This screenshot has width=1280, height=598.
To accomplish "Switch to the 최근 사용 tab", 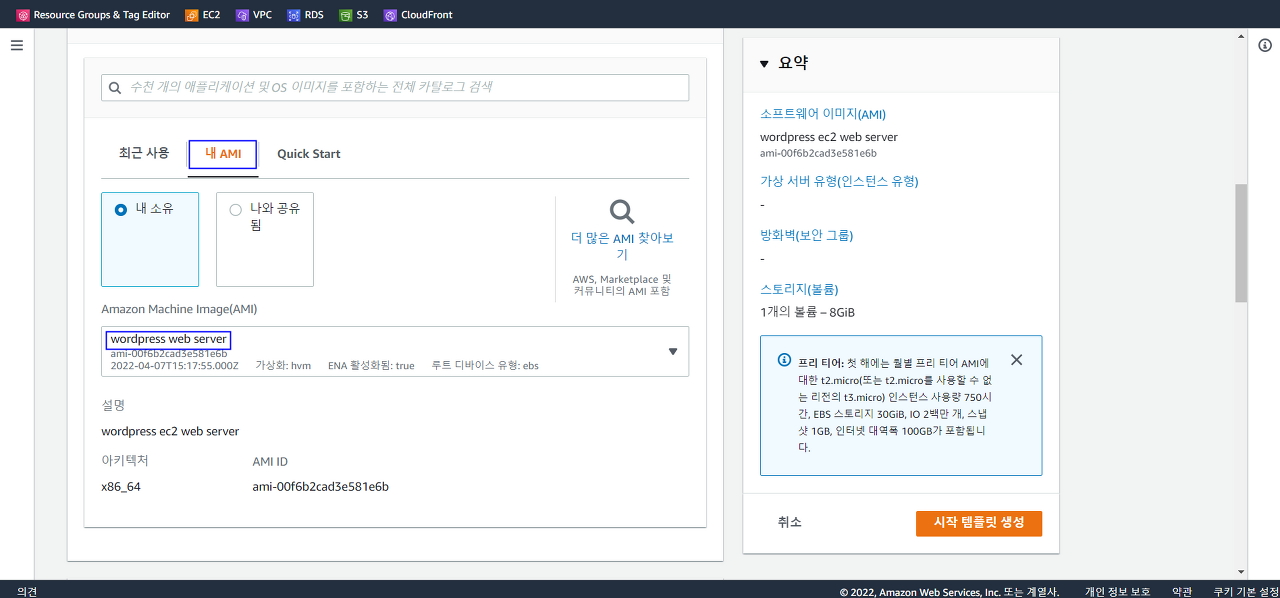I will tap(144, 154).
